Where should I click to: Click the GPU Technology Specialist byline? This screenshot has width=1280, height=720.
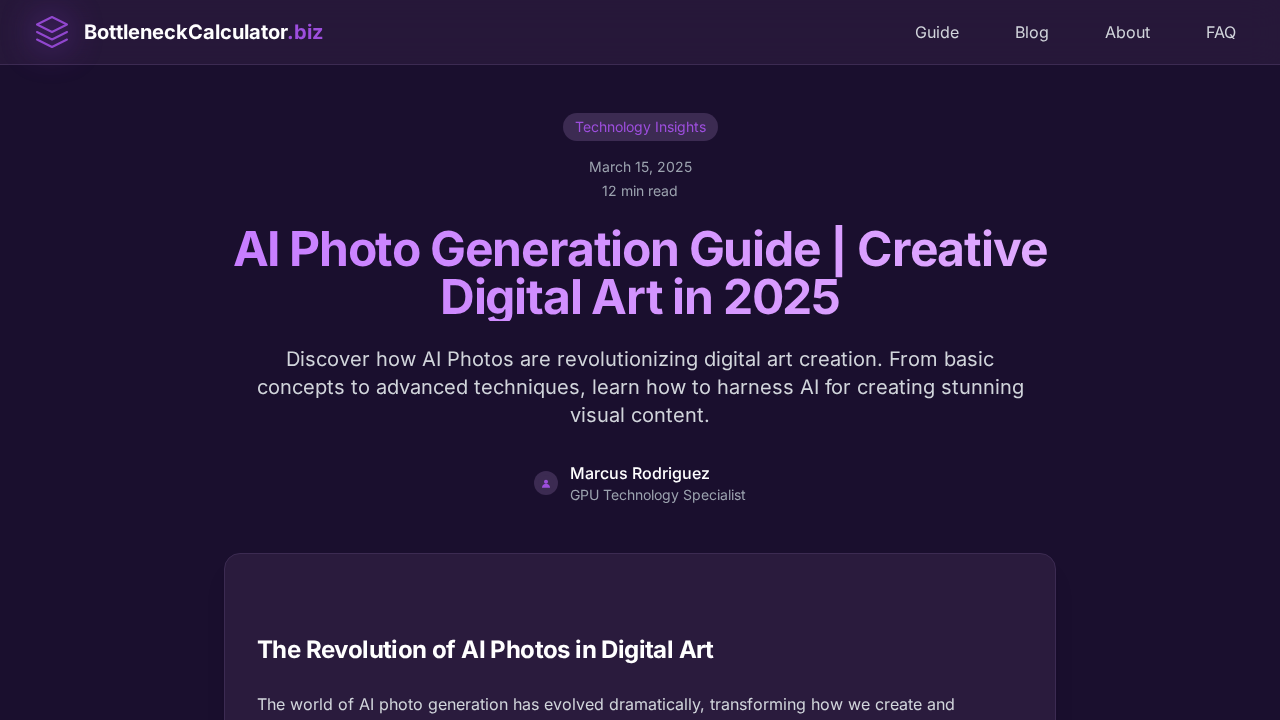[657, 495]
